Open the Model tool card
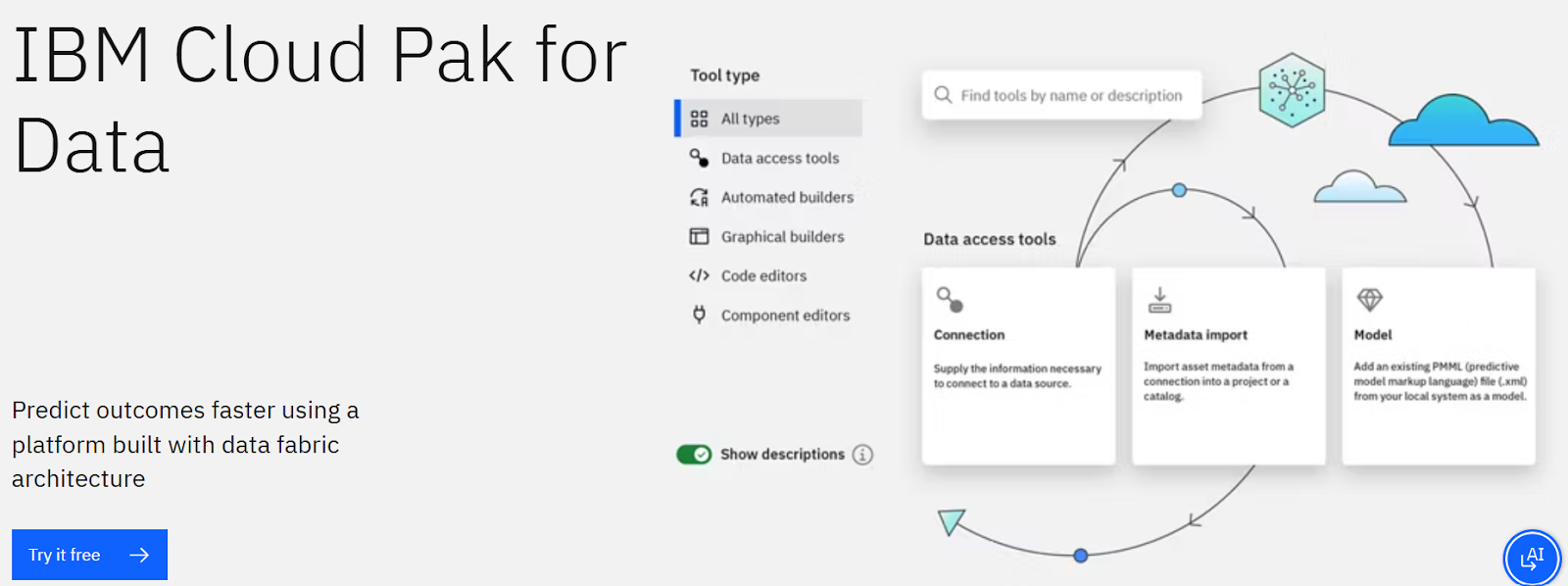 [x=1439, y=366]
